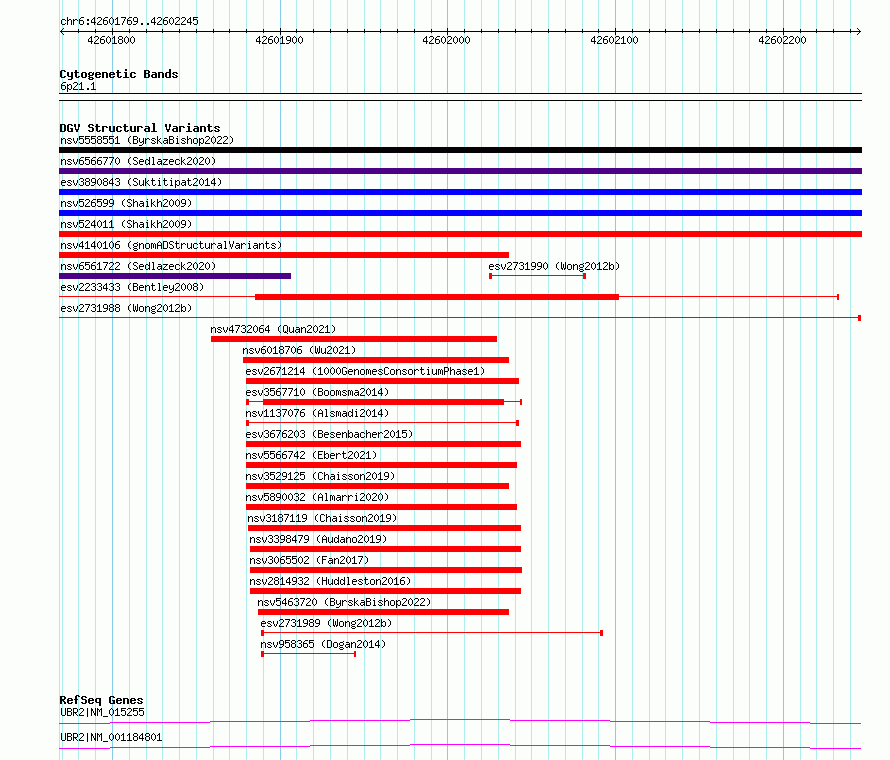Select esv2731990 Wong2012b variant feature
Screen dimensions: 890x760
pos(537,276)
